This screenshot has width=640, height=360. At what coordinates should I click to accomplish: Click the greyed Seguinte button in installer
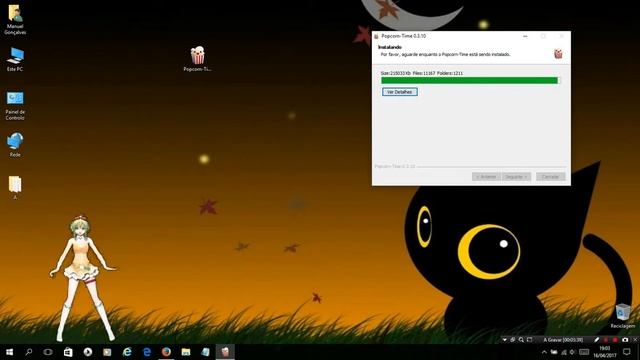coord(516,177)
